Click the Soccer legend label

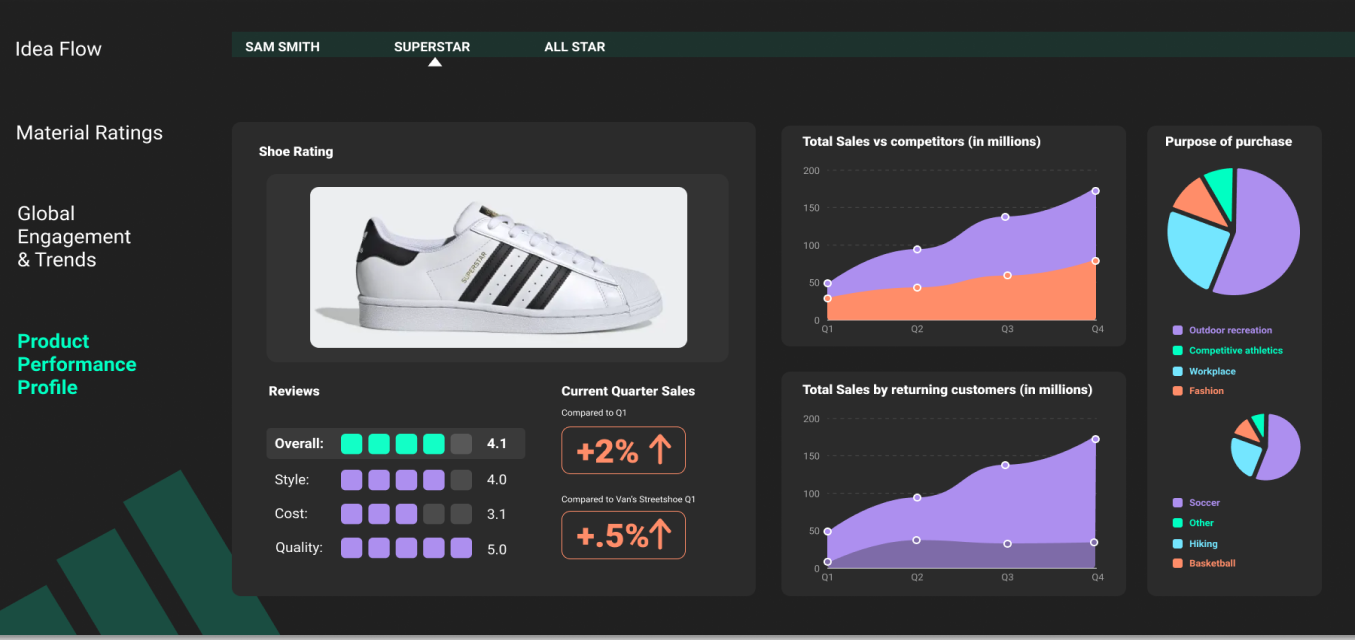[x=1204, y=503]
